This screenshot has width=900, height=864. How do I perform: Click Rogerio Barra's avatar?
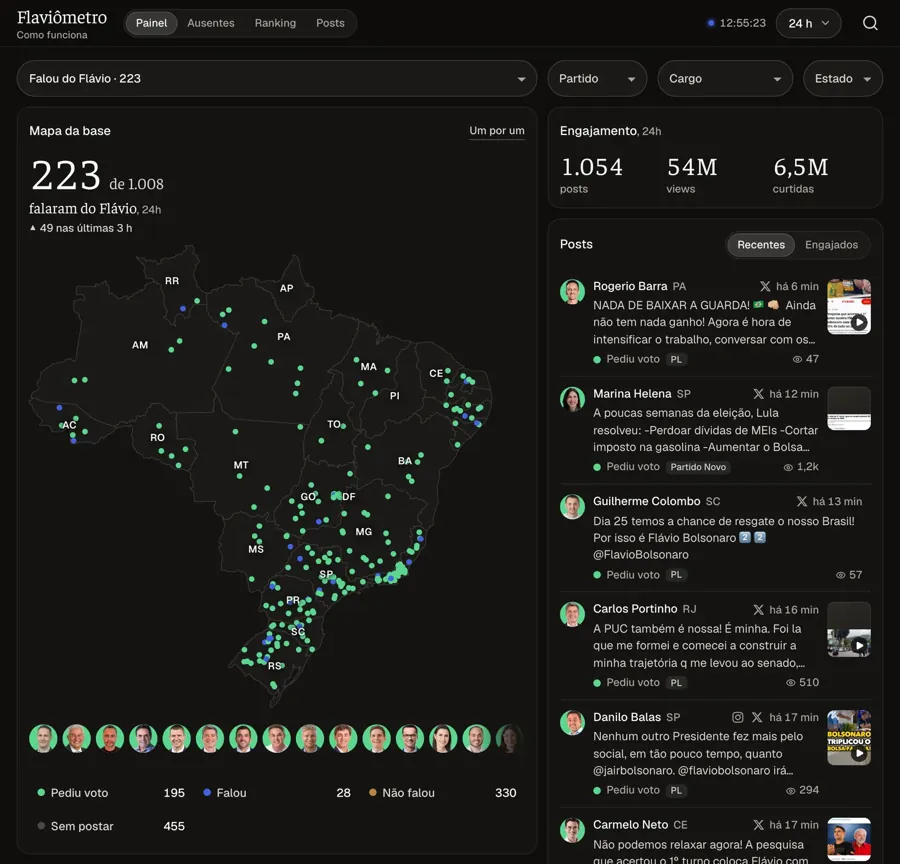point(572,292)
